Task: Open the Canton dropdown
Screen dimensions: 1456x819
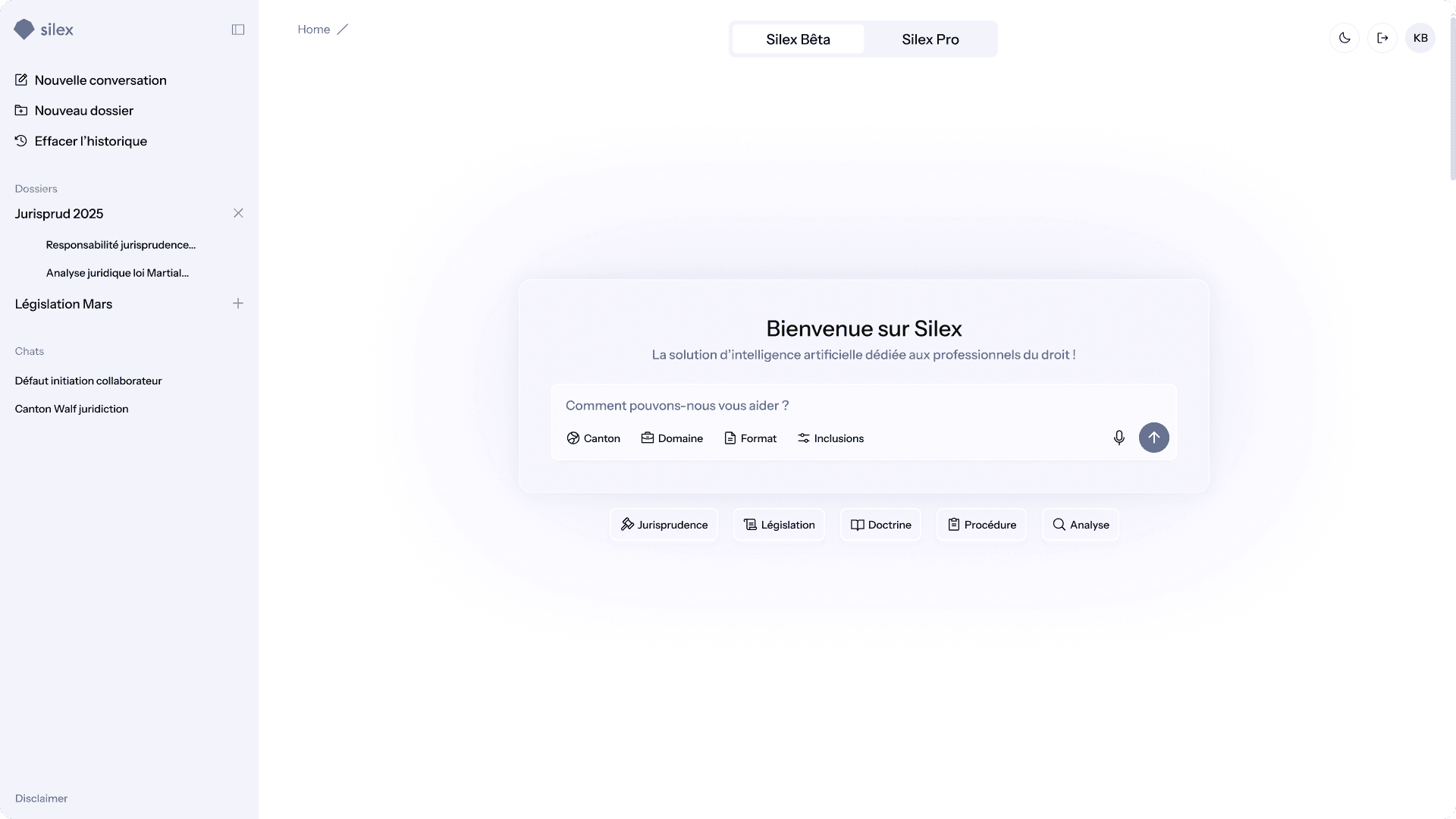Action: click(593, 438)
